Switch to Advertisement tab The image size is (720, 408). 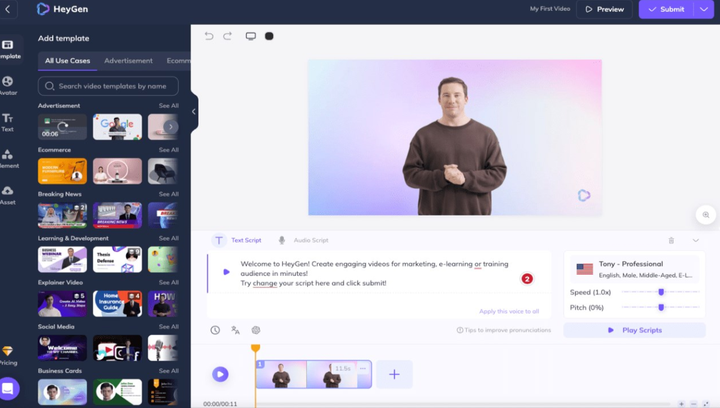click(x=128, y=61)
